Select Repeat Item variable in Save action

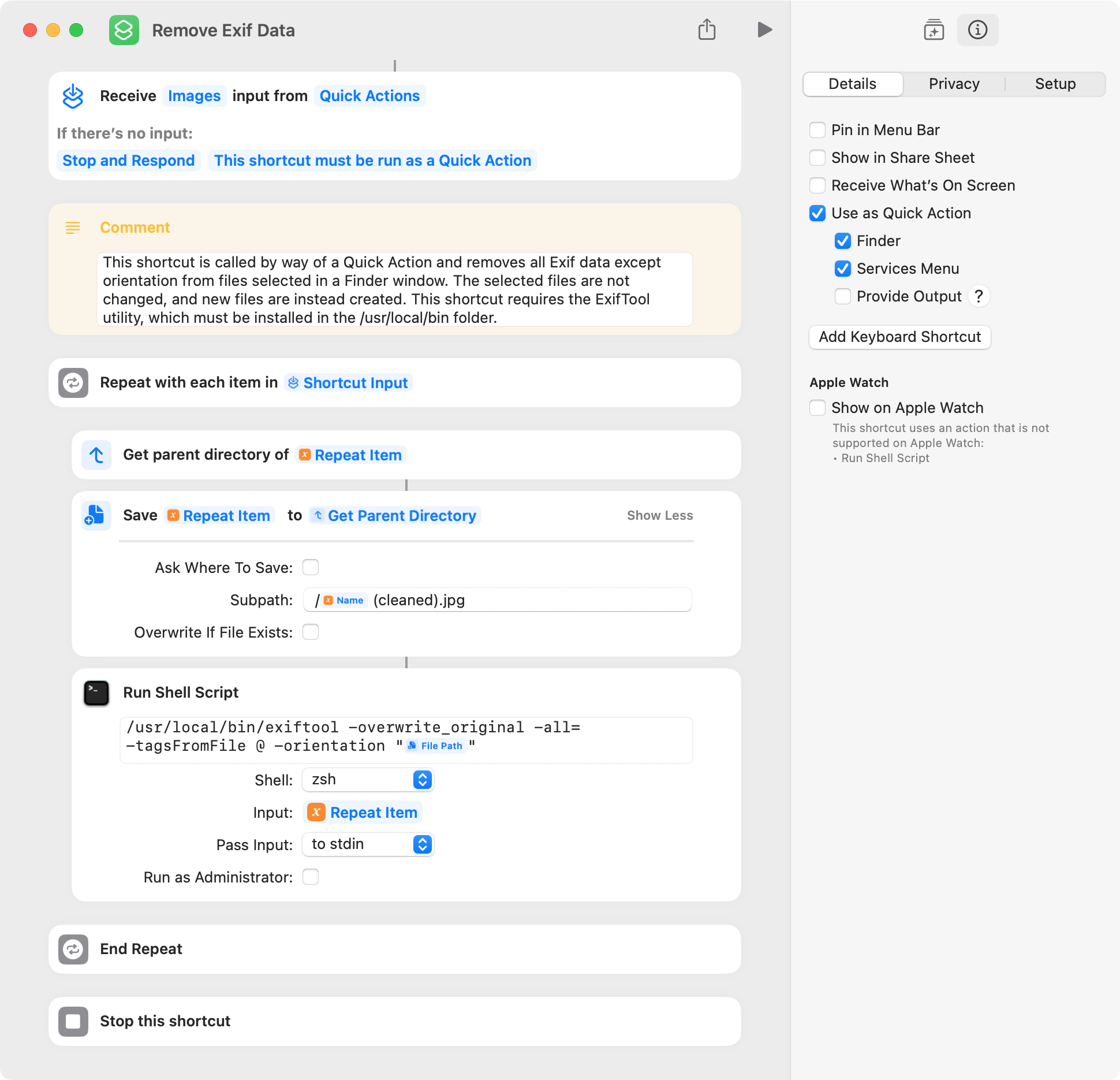(219, 516)
